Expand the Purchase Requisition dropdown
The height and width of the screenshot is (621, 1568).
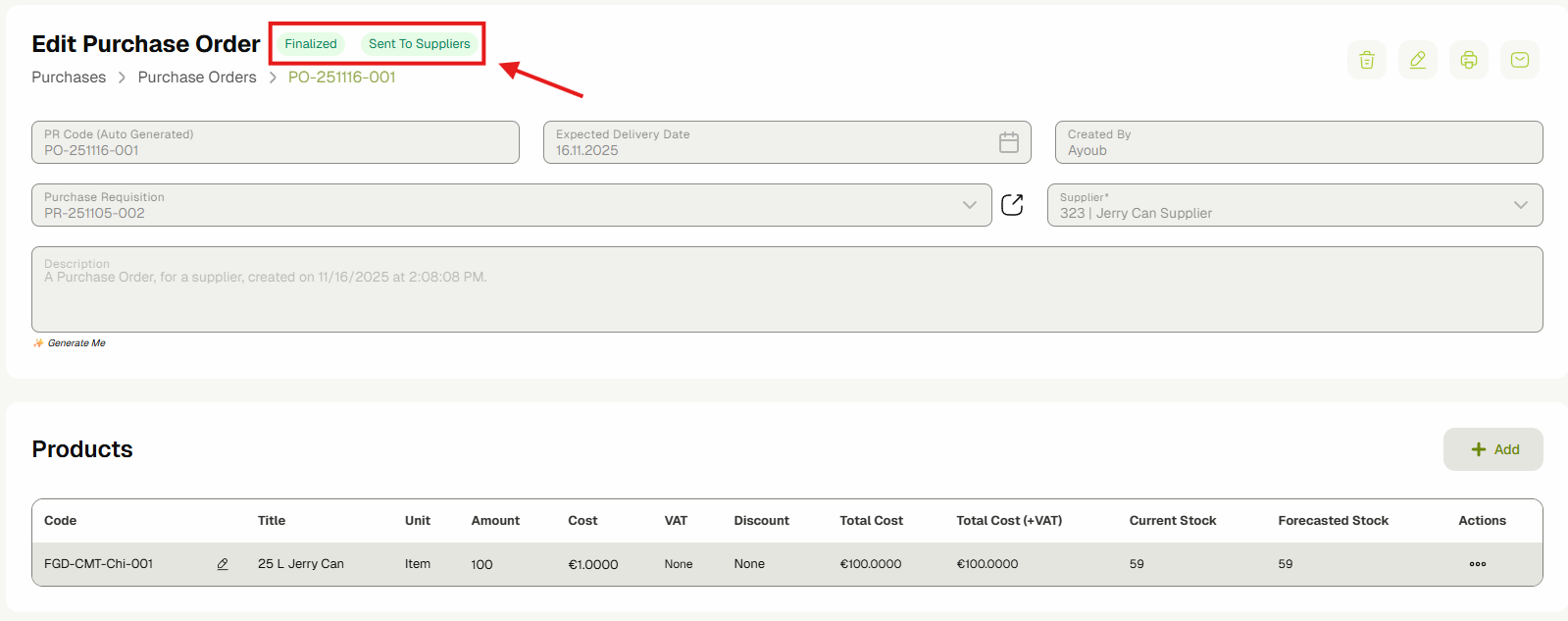969,205
